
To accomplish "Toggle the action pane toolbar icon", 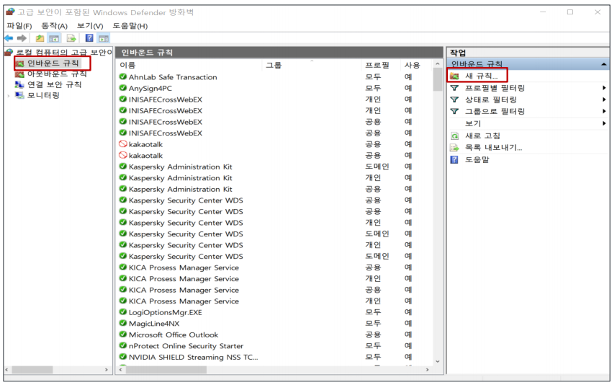I will tap(103, 38).
